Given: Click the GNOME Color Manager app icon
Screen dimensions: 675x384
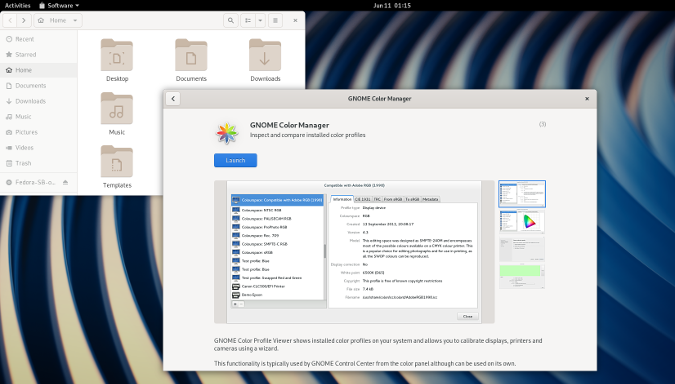Looking at the screenshot, I should tap(227, 133).
